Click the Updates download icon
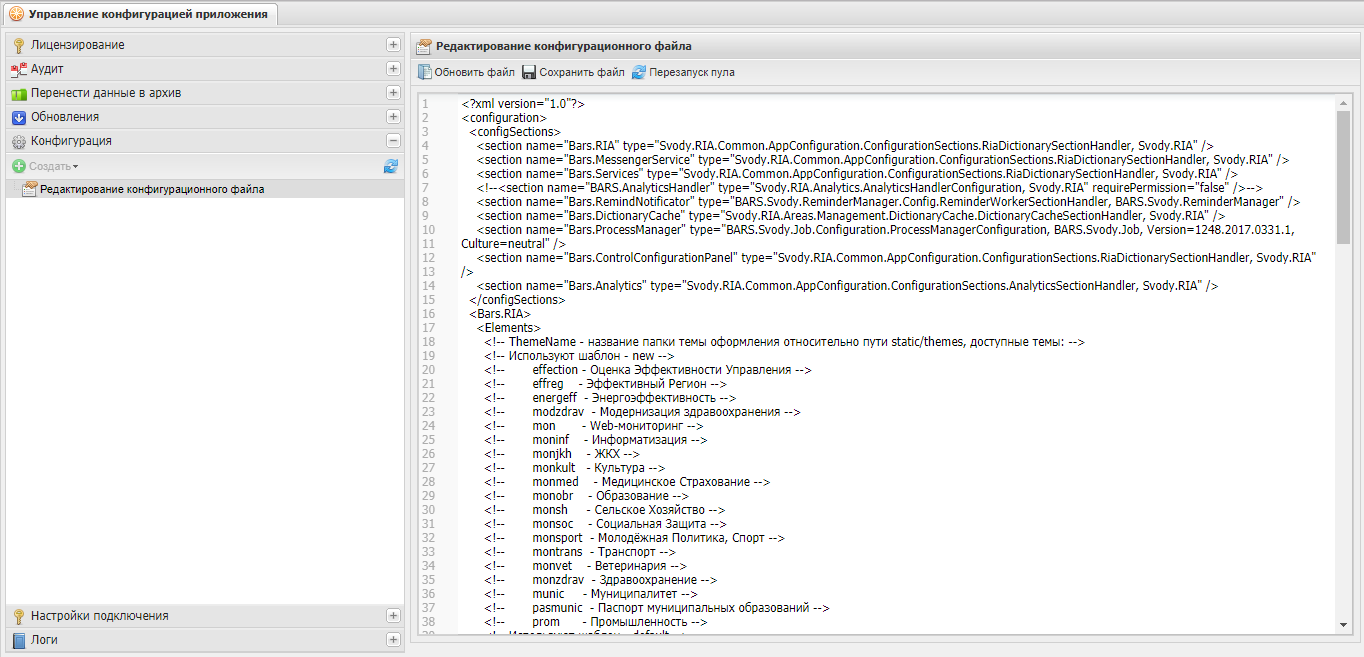Screen dimensions: 1364x657 (18, 117)
